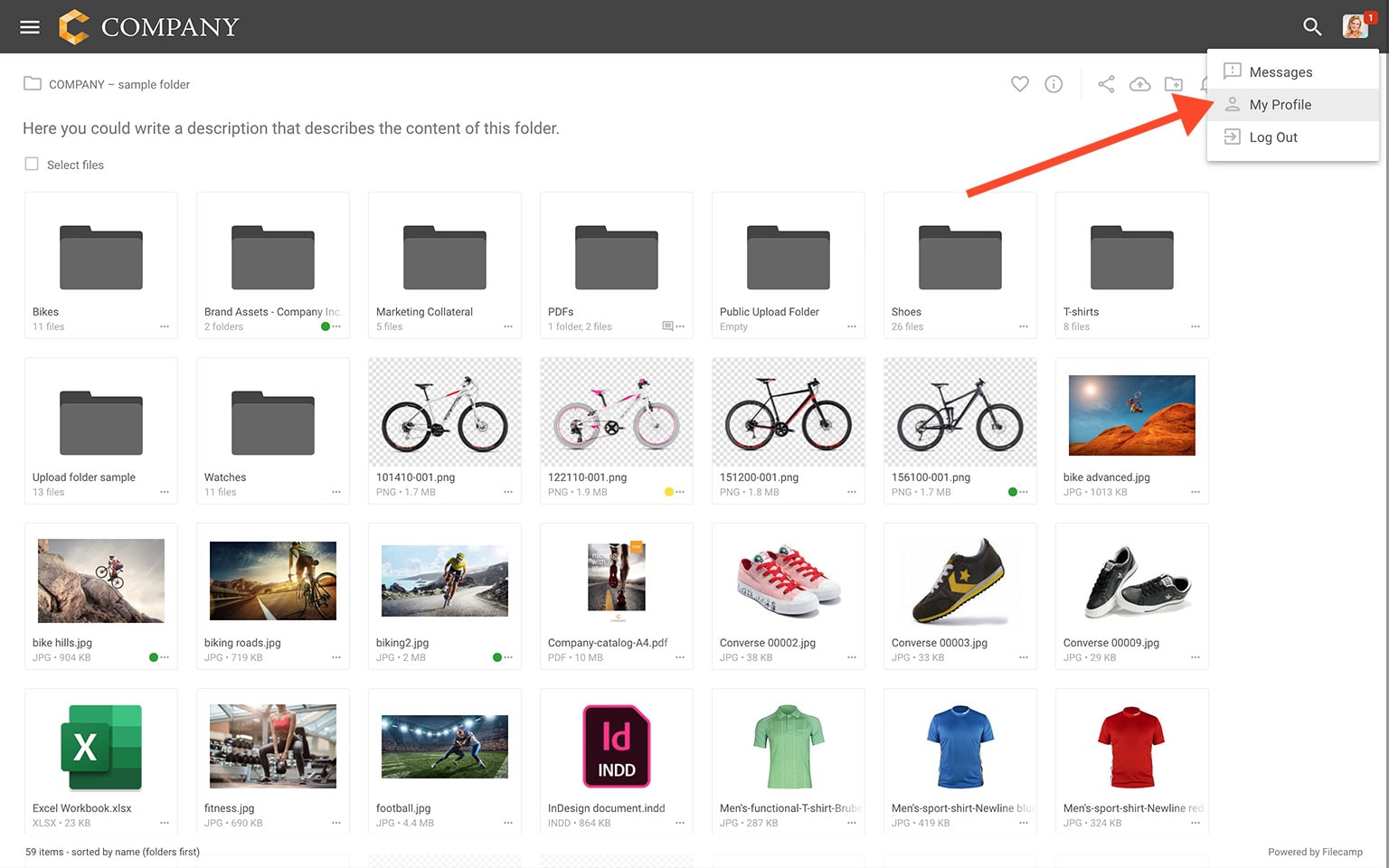This screenshot has width=1389, height=868.
Task: Open the three-dot menu for Shoes folder
Action: [x=1024, y=326]
